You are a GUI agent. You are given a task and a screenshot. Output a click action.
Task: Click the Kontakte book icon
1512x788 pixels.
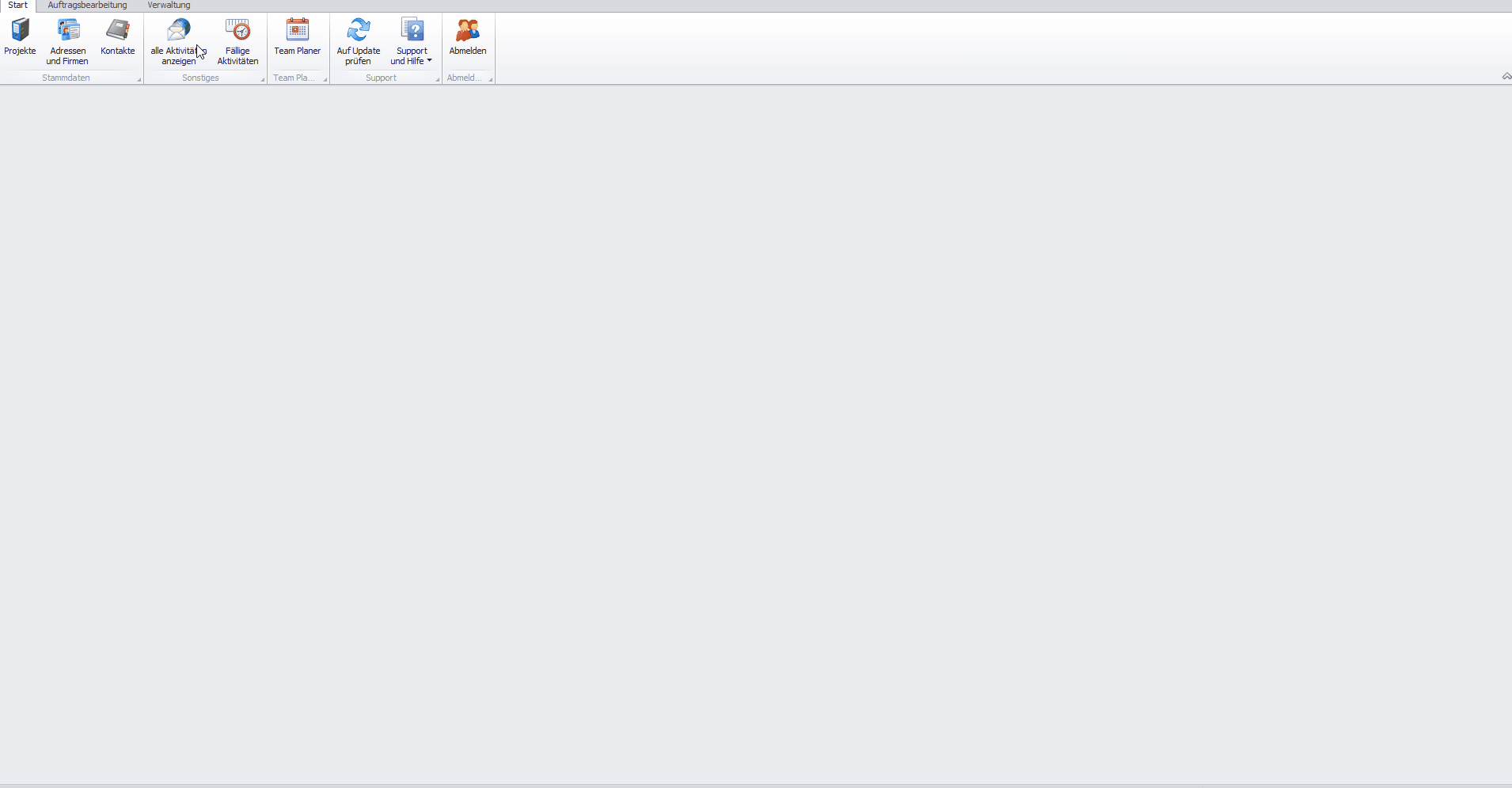tap(117, 30)
